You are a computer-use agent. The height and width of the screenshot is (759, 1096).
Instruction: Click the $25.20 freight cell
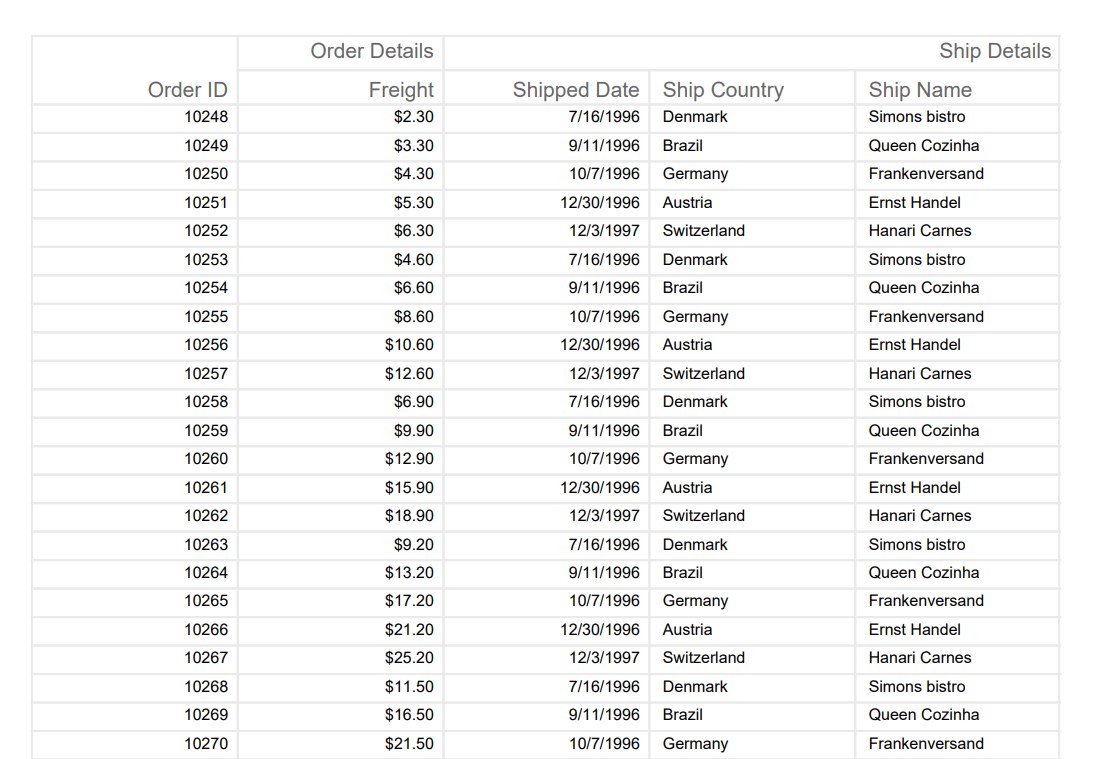[409, 658]
